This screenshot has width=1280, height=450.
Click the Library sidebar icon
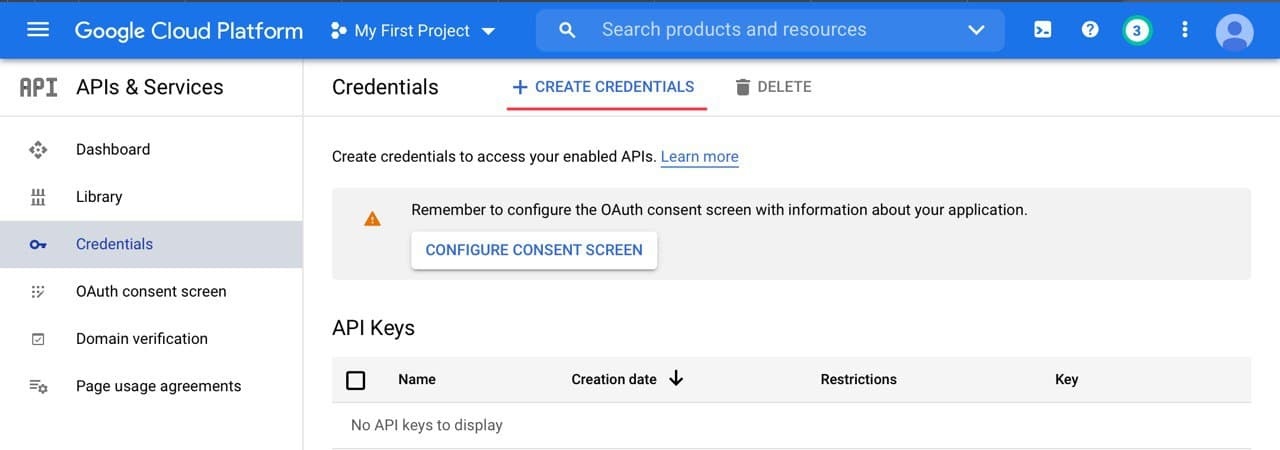point(38,197)
